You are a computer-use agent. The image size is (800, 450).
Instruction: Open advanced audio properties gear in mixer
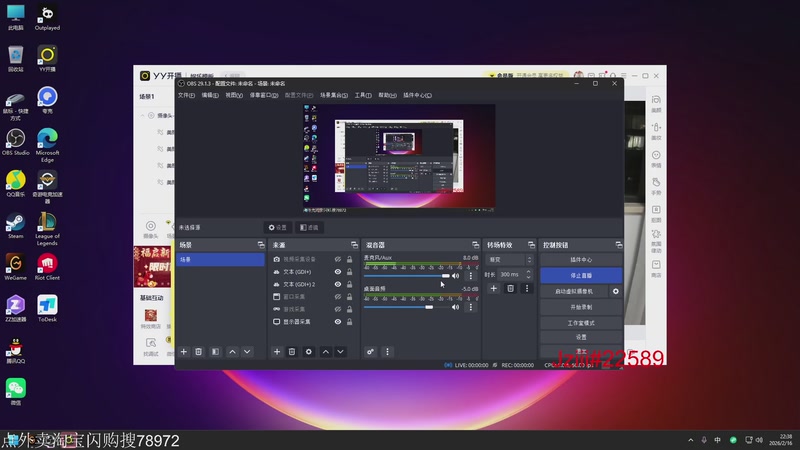point(370,352)
